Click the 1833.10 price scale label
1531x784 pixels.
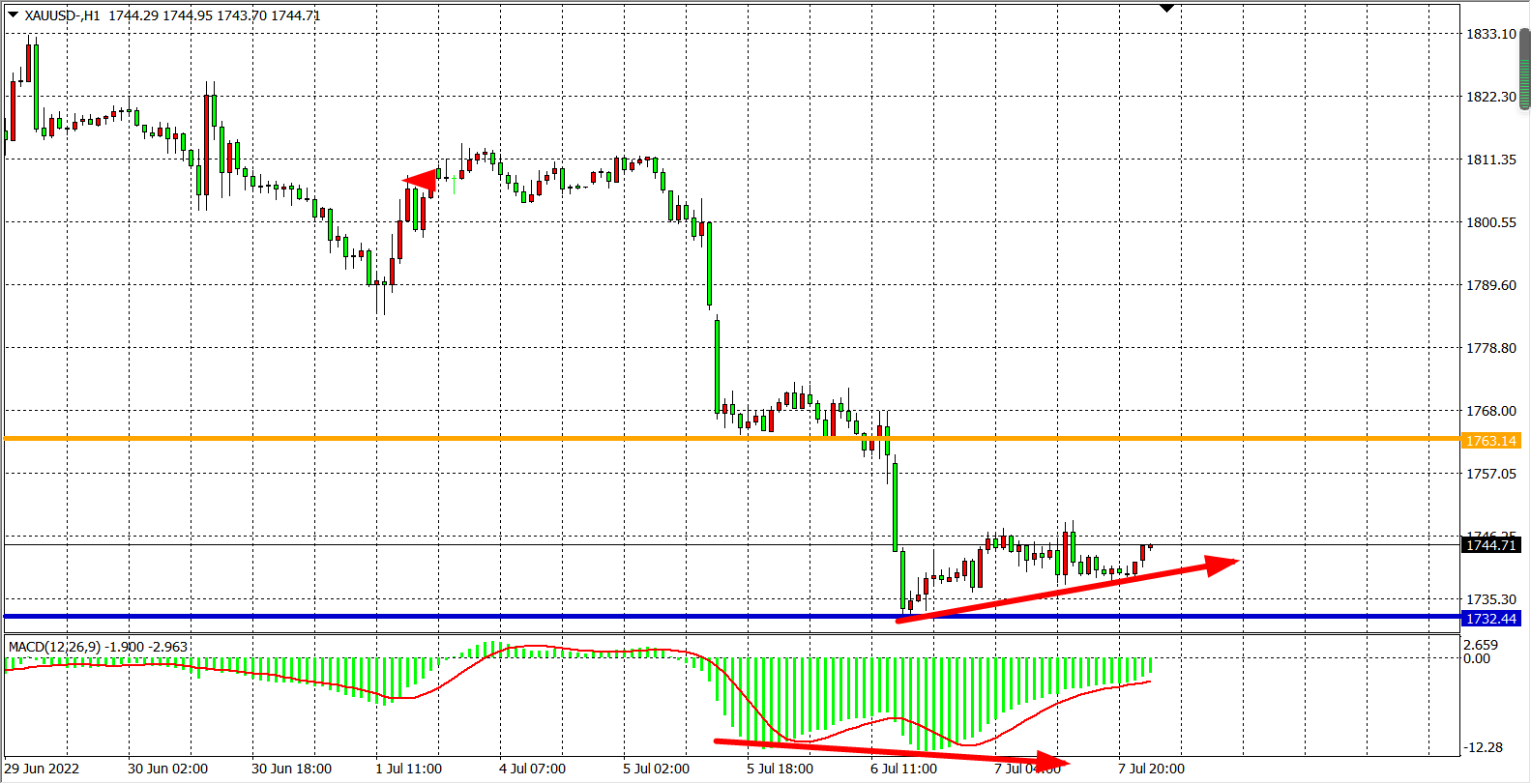tap(1490, 34)
